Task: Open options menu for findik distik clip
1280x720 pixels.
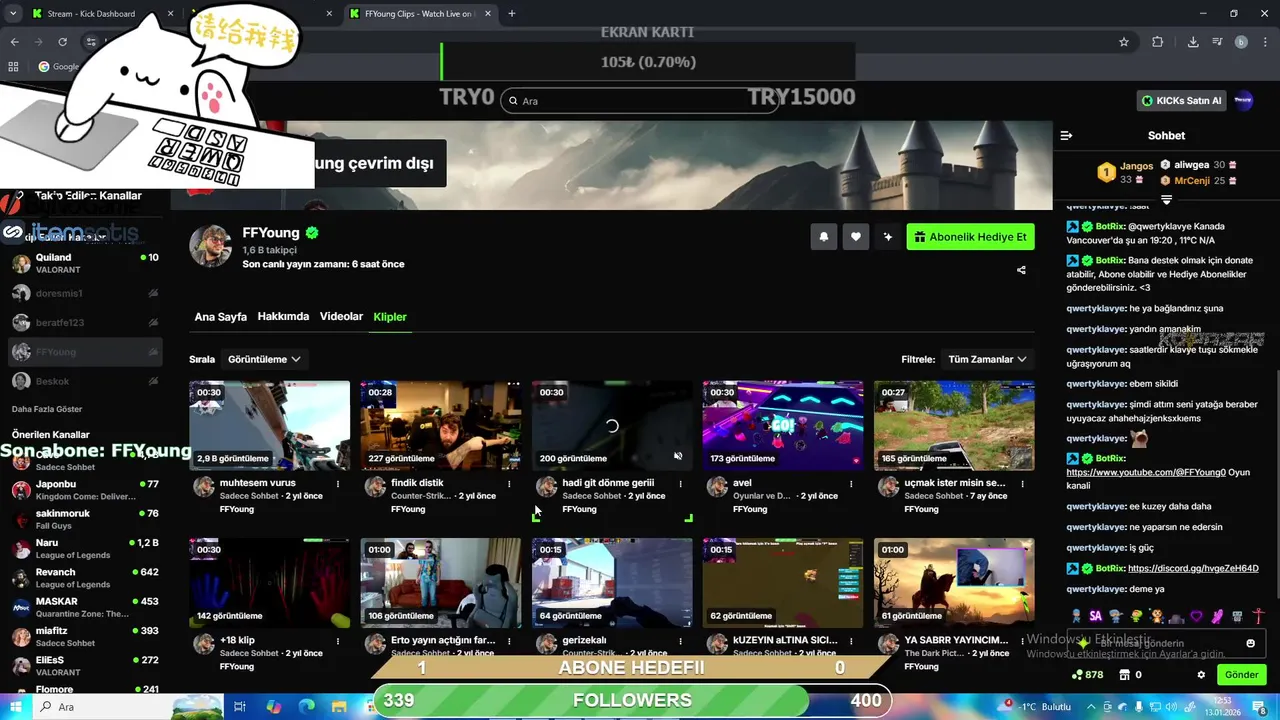Action: [x=509, y=484]
